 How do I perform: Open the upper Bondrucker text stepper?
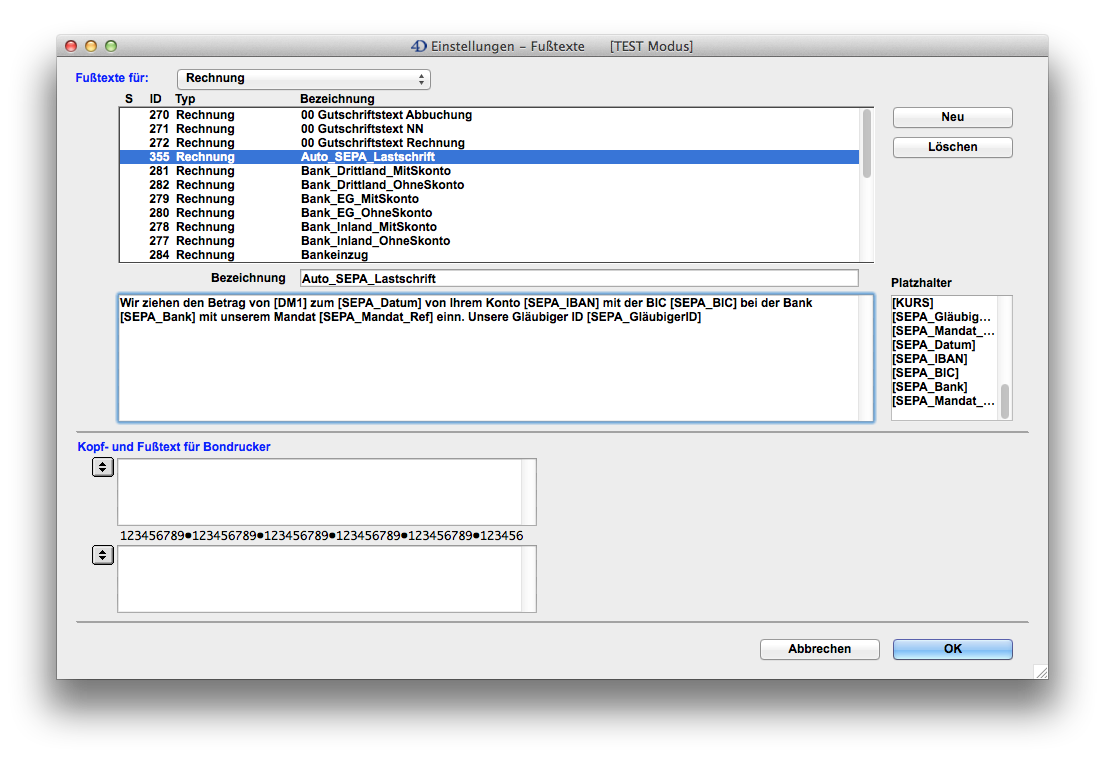pyautogui.click(x=102, y=467)
